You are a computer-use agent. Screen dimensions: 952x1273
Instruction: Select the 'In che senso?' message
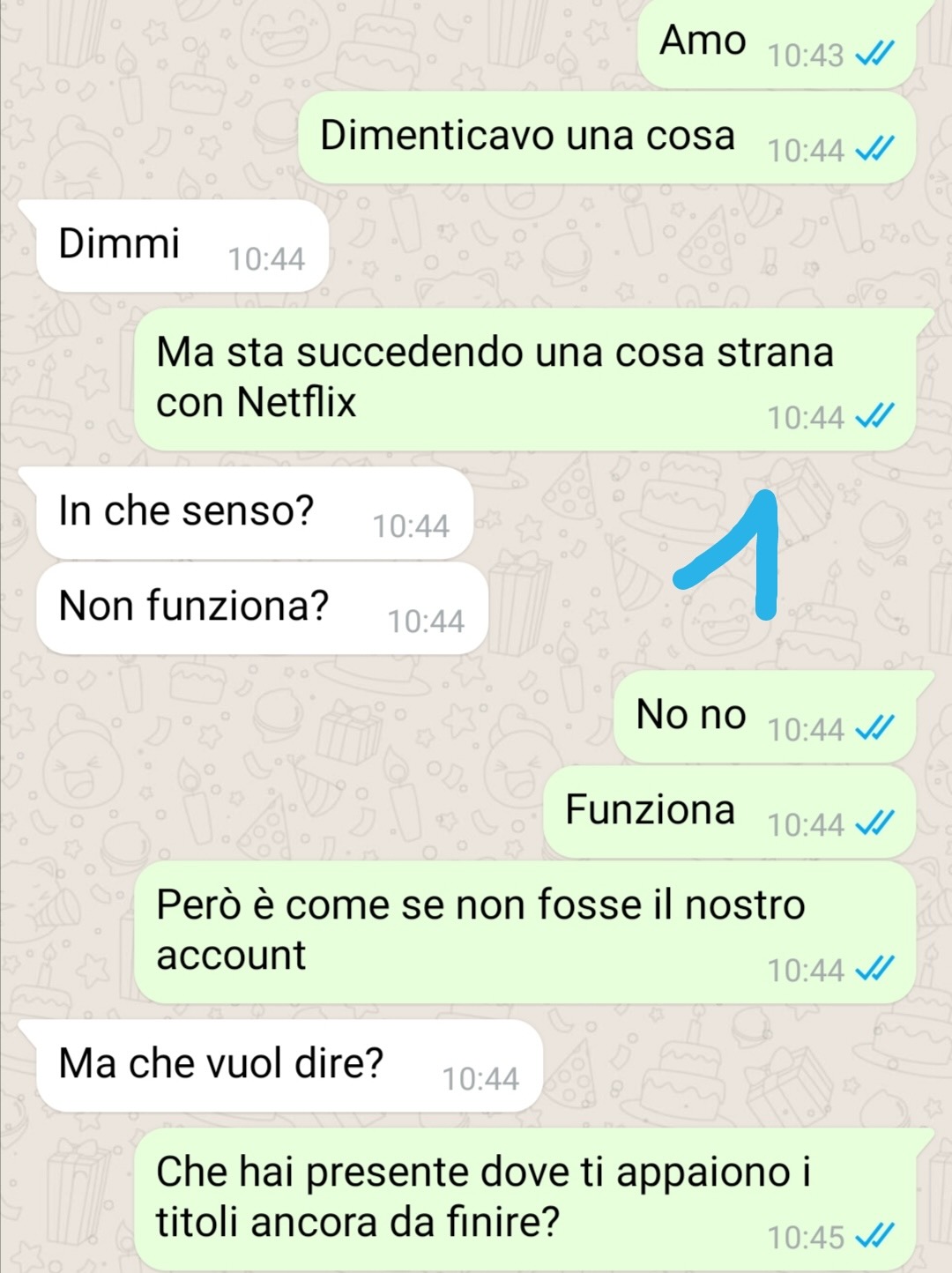(254, 512)
